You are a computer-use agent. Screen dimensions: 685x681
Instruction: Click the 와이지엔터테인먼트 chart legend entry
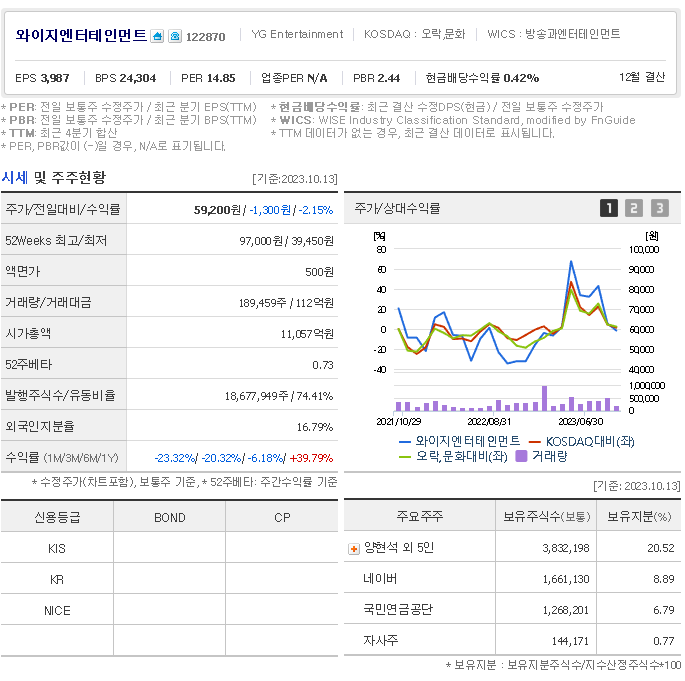459,441
